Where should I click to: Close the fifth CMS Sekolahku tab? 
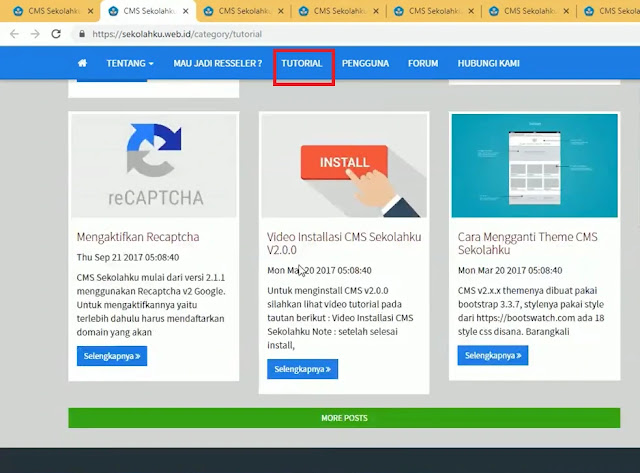point(471,11)
